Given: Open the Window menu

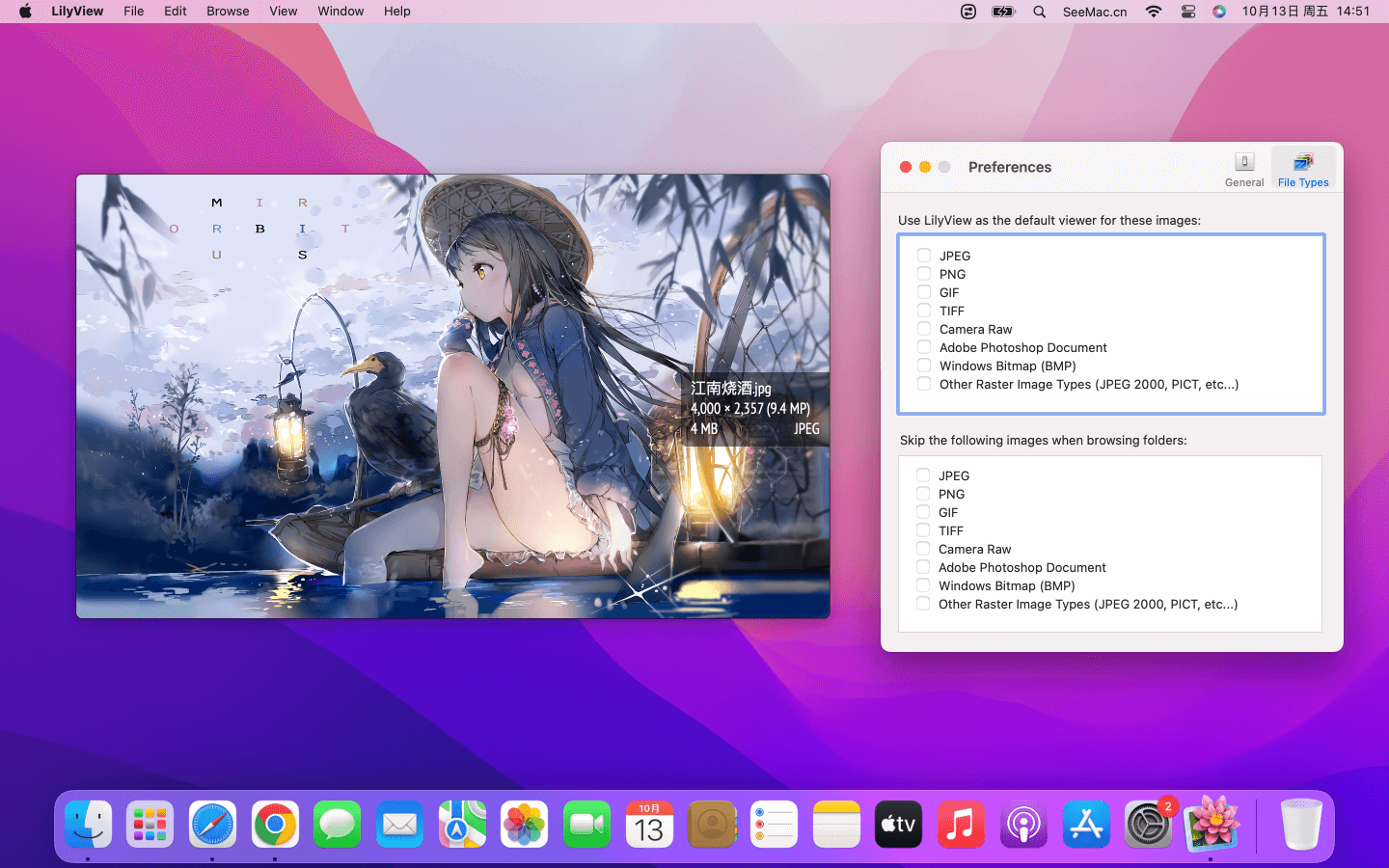Looking at the screenshot, I should pyautogui.click(x=340, y=12).
